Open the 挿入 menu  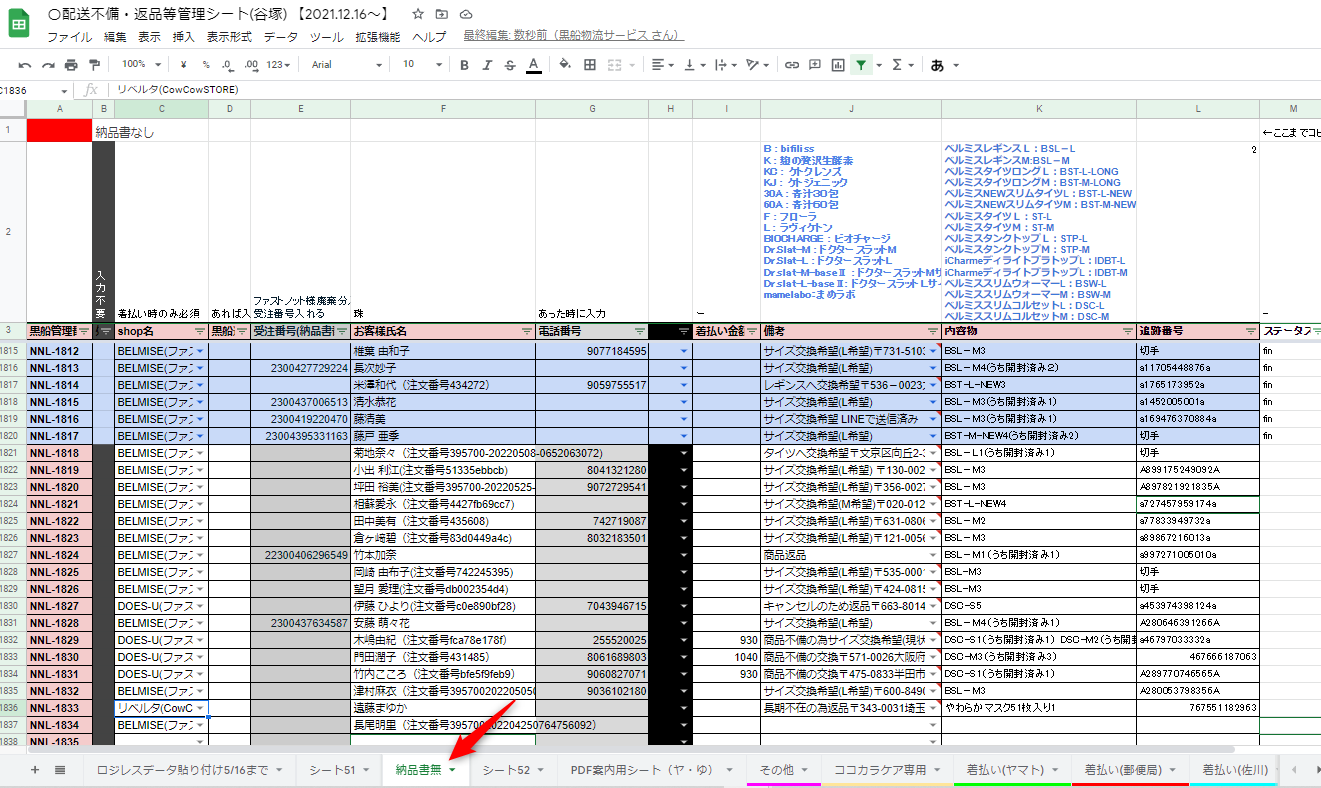[x=184, y=36]
